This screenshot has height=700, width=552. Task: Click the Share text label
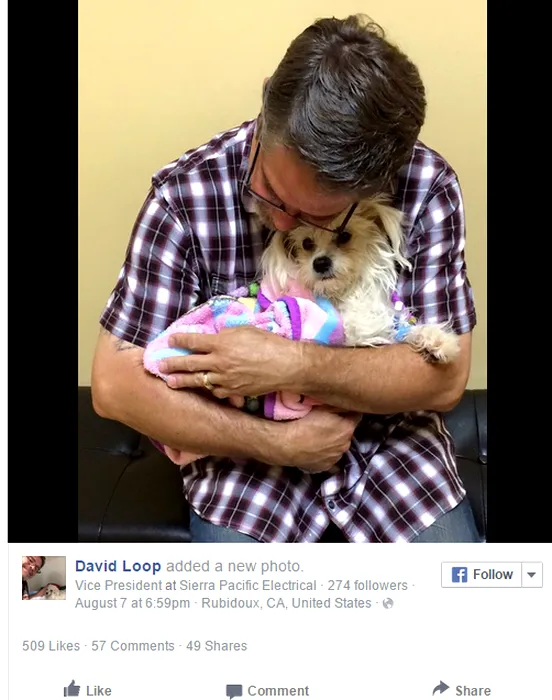473,691
